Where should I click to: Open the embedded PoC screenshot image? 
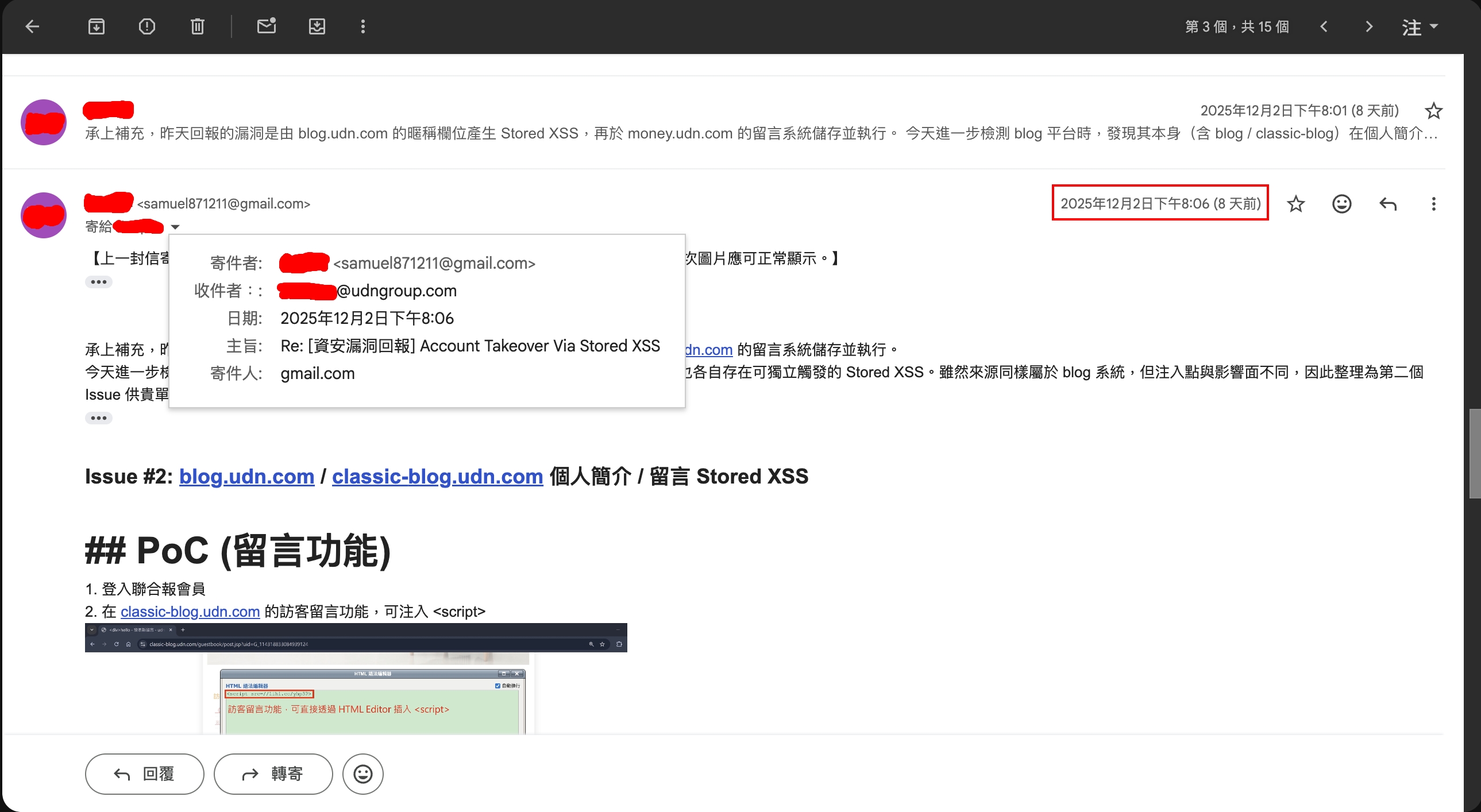click(356, 678)
